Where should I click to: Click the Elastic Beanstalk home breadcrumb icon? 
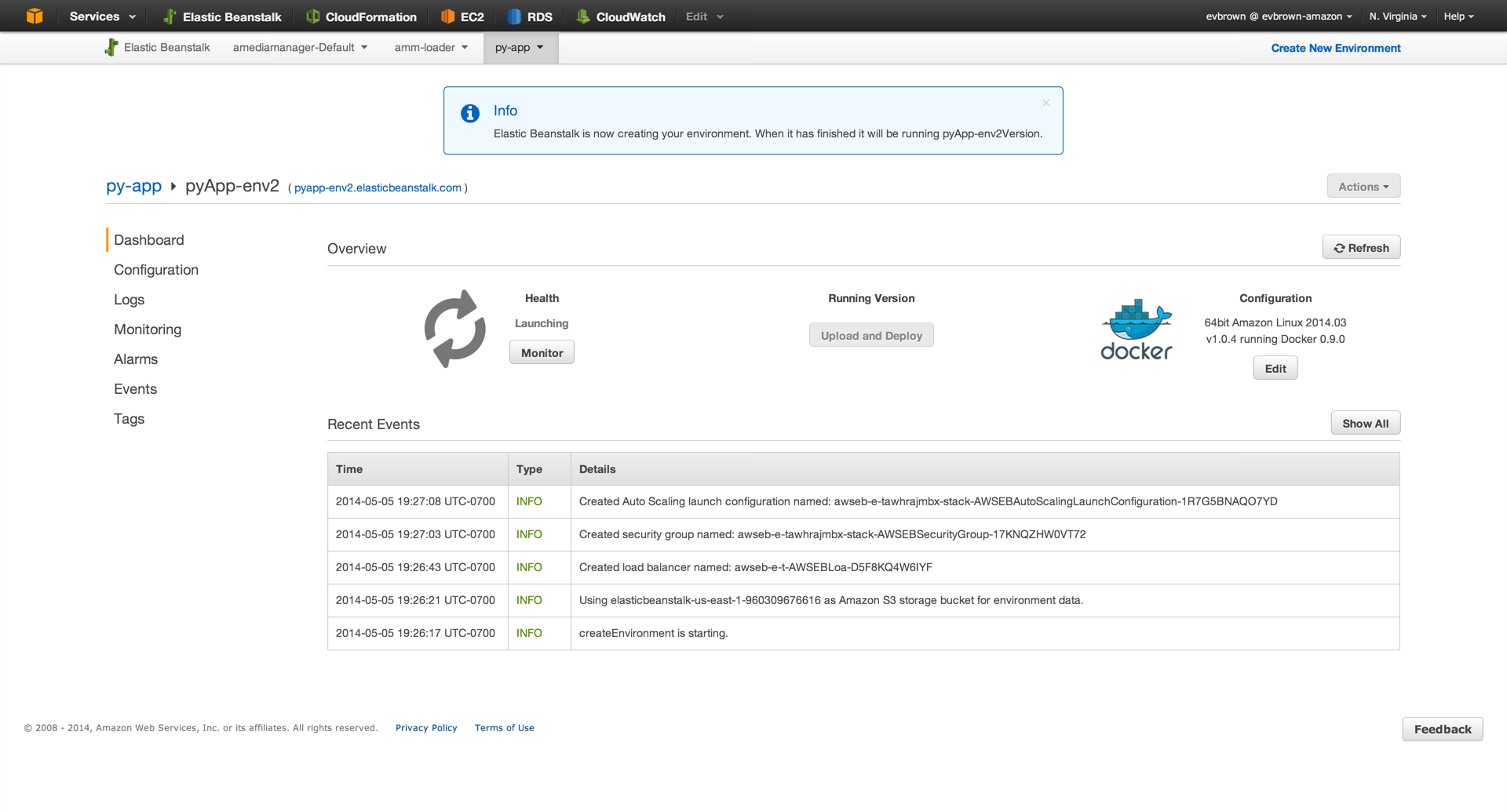(111, 47)
